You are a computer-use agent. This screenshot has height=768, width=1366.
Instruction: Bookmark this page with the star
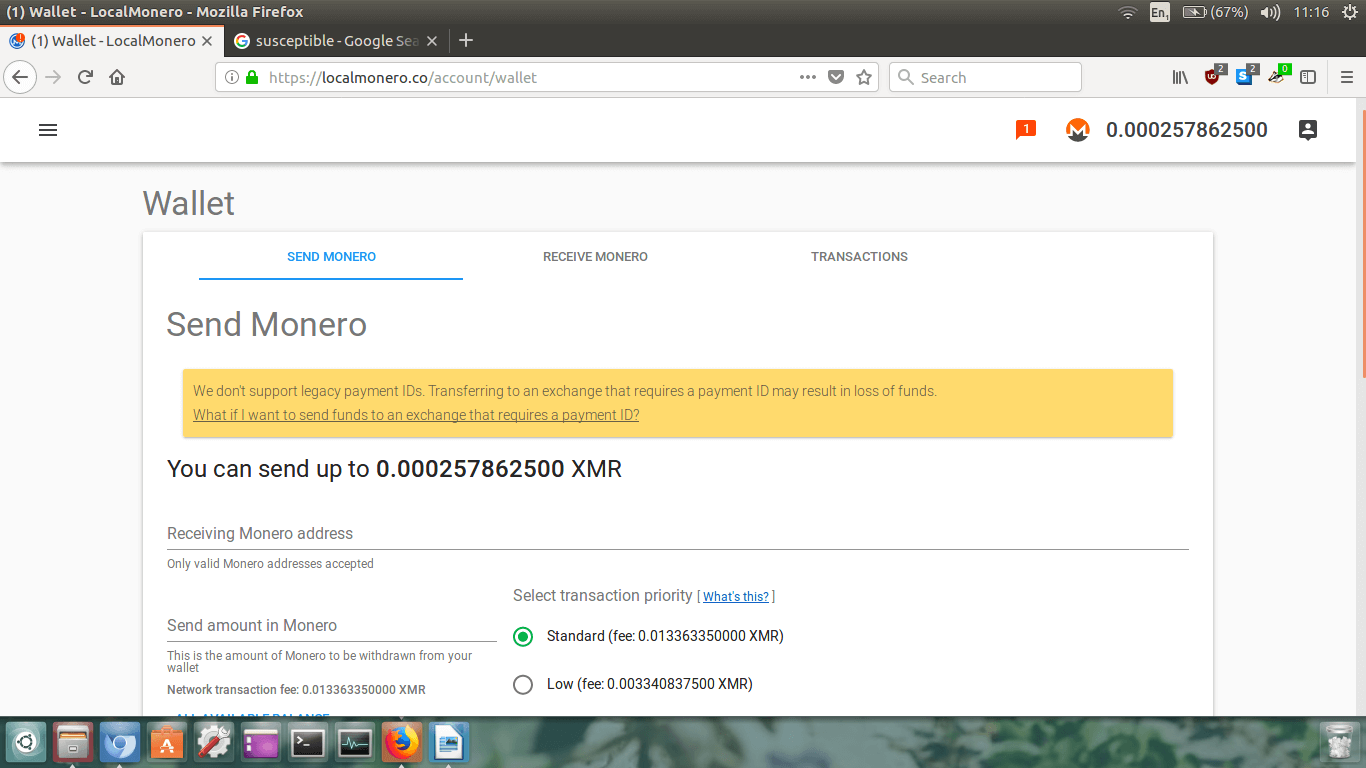pyautogui.click(x=864, y=77)
